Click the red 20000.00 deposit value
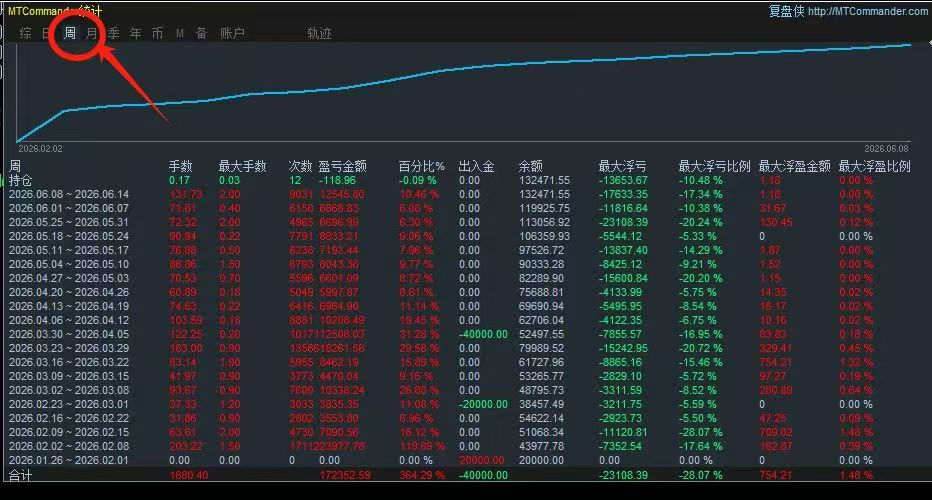Viewport: 932px width, 500px height. [481, 460]
